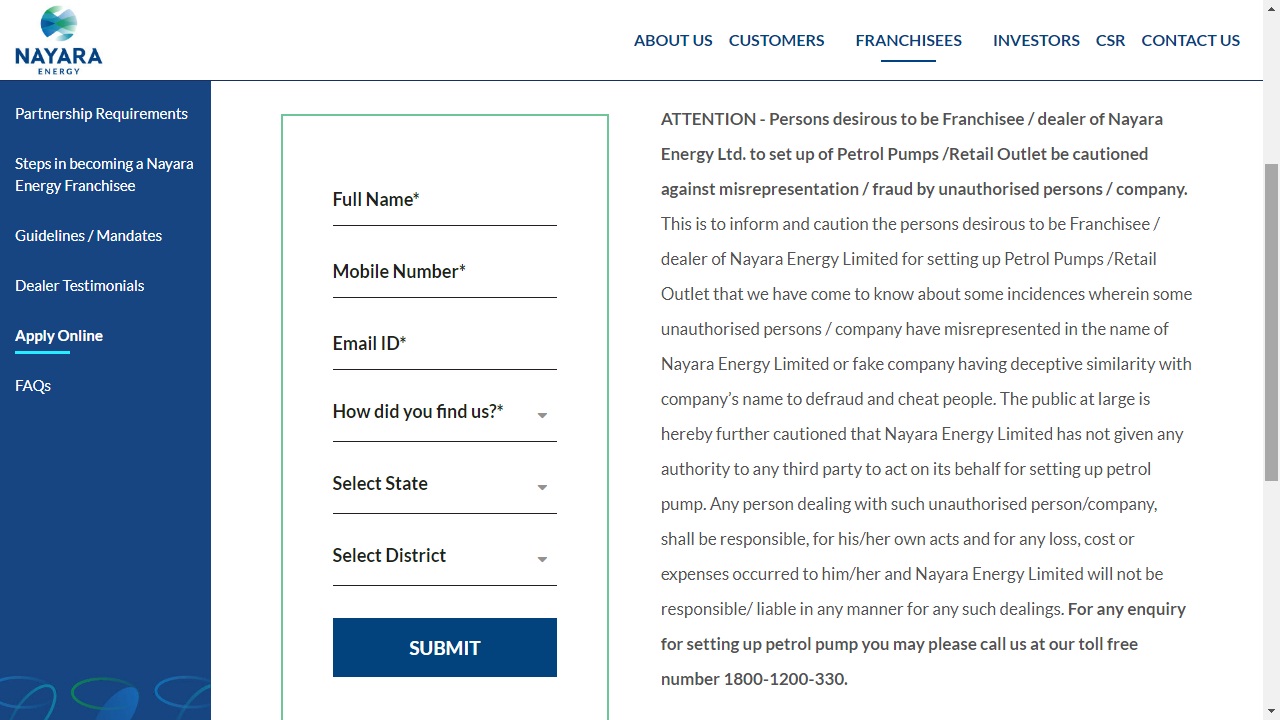Image resolution: width=1280 pixels, height=720 pixels.
Task: Navigate to Contact Us
Action: pos(1190,40)
